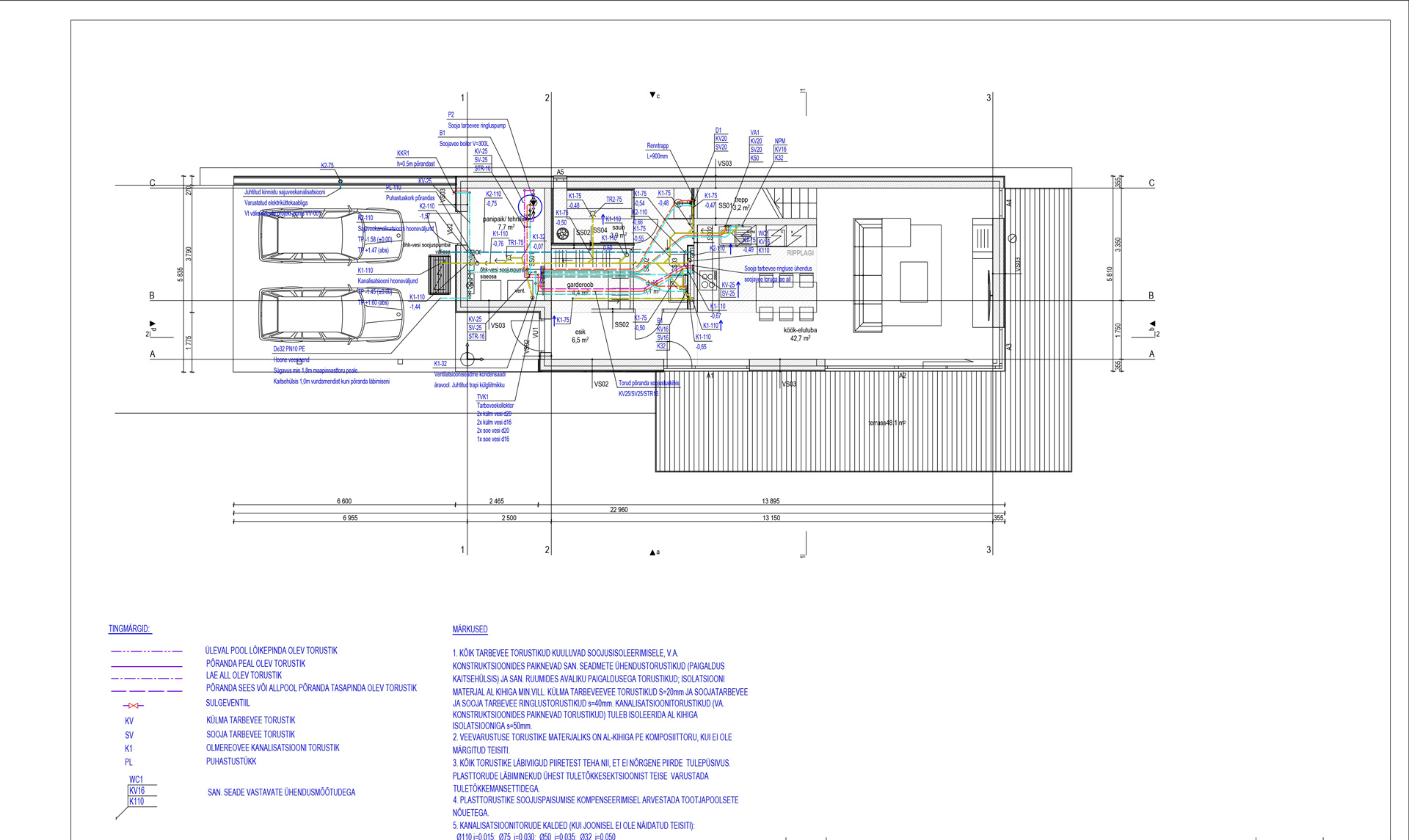This screenshot has width=1409, height=840.
Task: Click the coordinate origin marker near VU1
Action: pos(467,359)
